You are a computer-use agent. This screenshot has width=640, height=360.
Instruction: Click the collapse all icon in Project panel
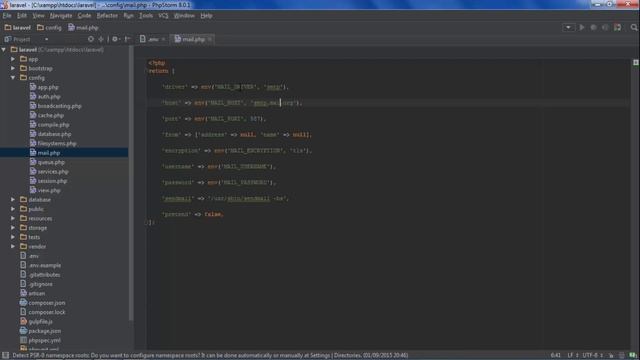click(x=101, y=39)
